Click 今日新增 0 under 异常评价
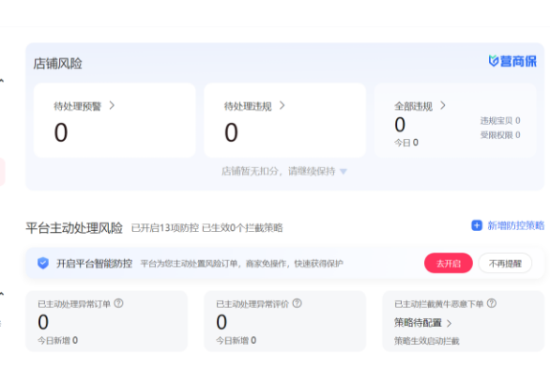 click(x=236, y=340)
